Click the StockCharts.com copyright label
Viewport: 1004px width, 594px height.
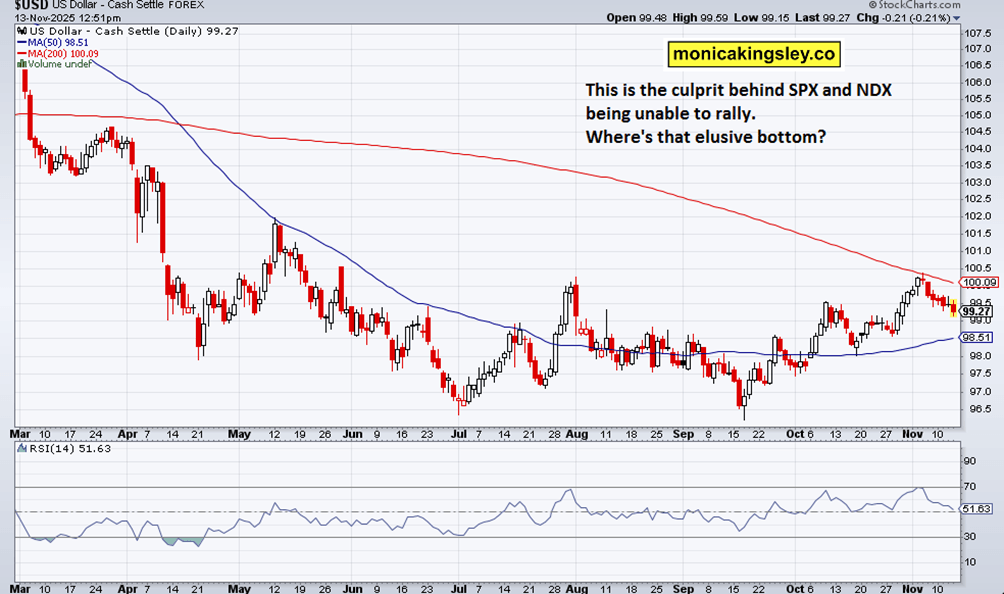pyautogui.click(x=914, y=5)
